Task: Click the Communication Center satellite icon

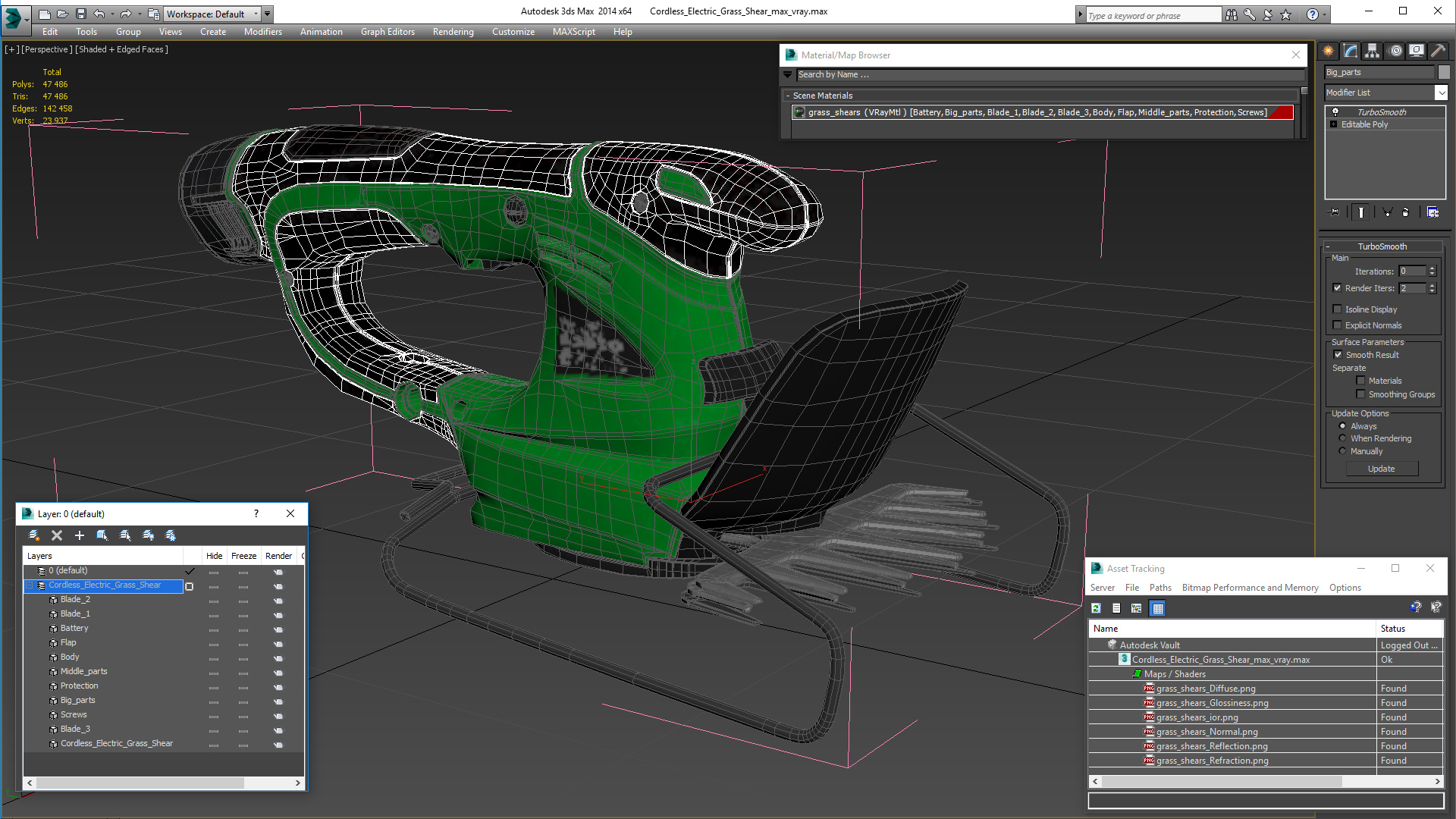Action: click(x=1268, y=14)
